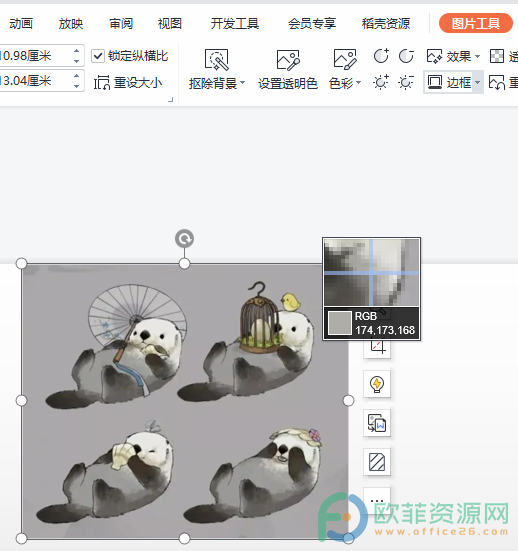Select the 图片工具 tab
The height and width of the screenshot is (551, 518).
476,23
